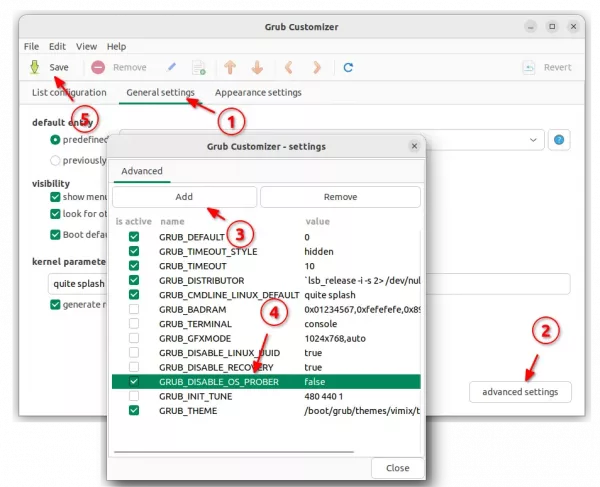Close the Grub Customizer settings dialog
This screenshot has width=600, height=487.
[x=414, y=146]
